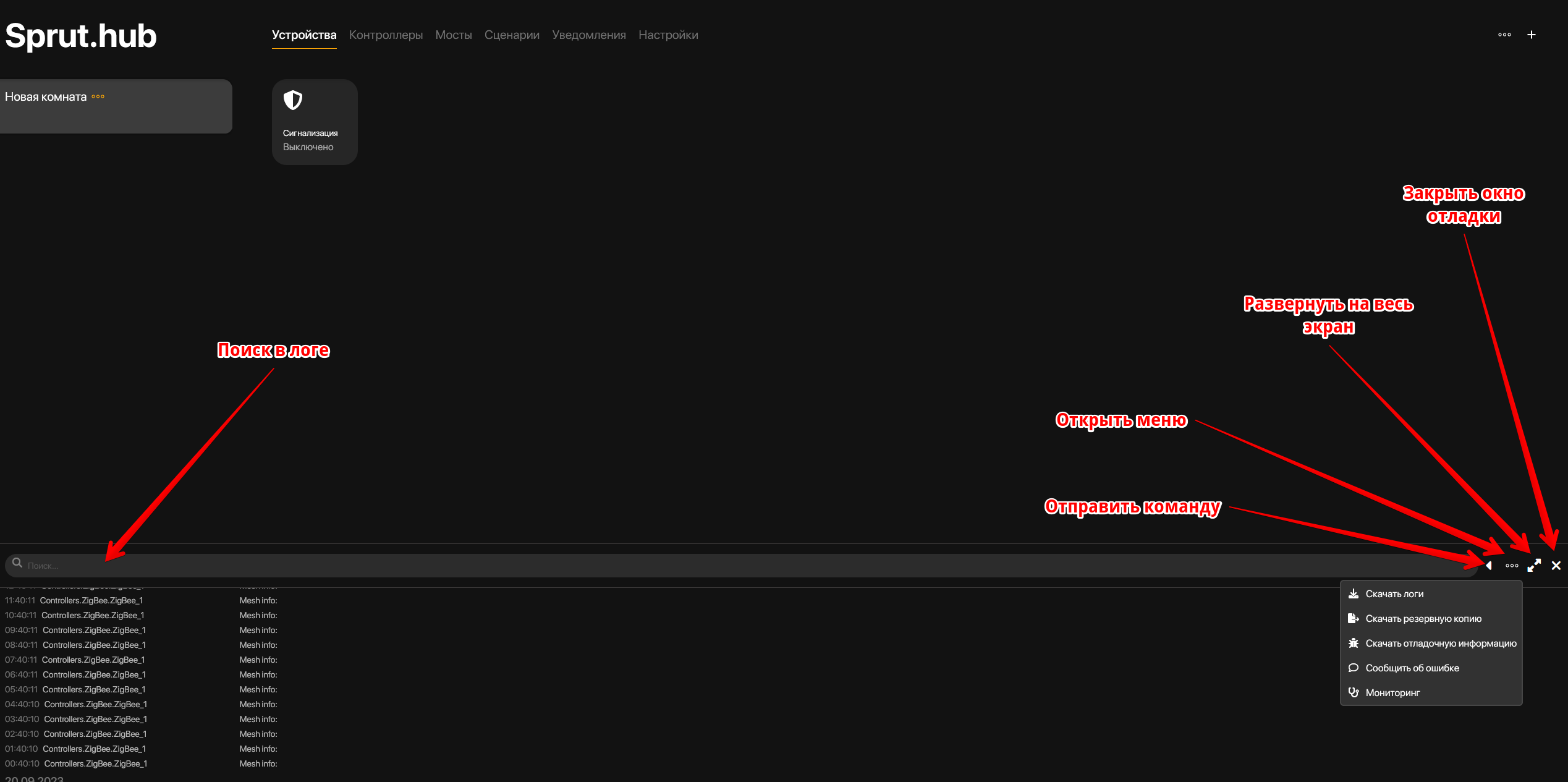Open the Настройки tab
Screen dimensions: 1568x782
667,35
